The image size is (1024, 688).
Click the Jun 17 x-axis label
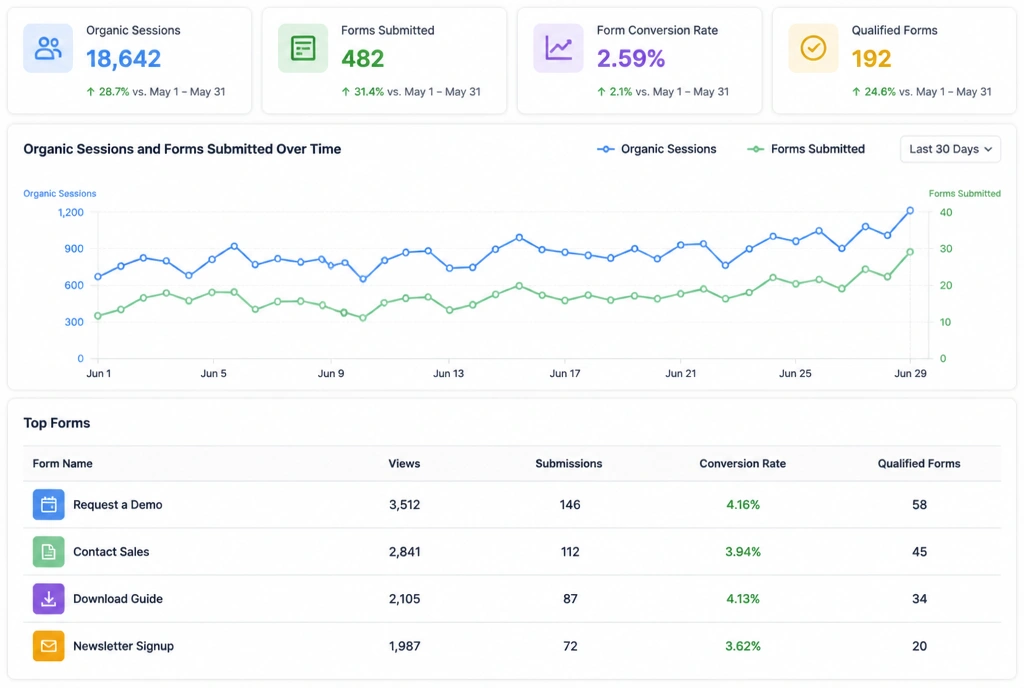[565, 373]
